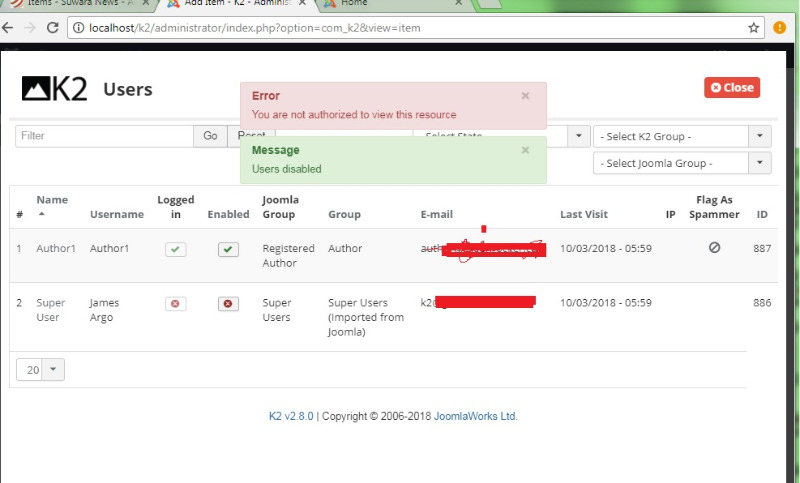Dismiss the Users disabled message with its X
800x483 pixels.
point(526,150)
